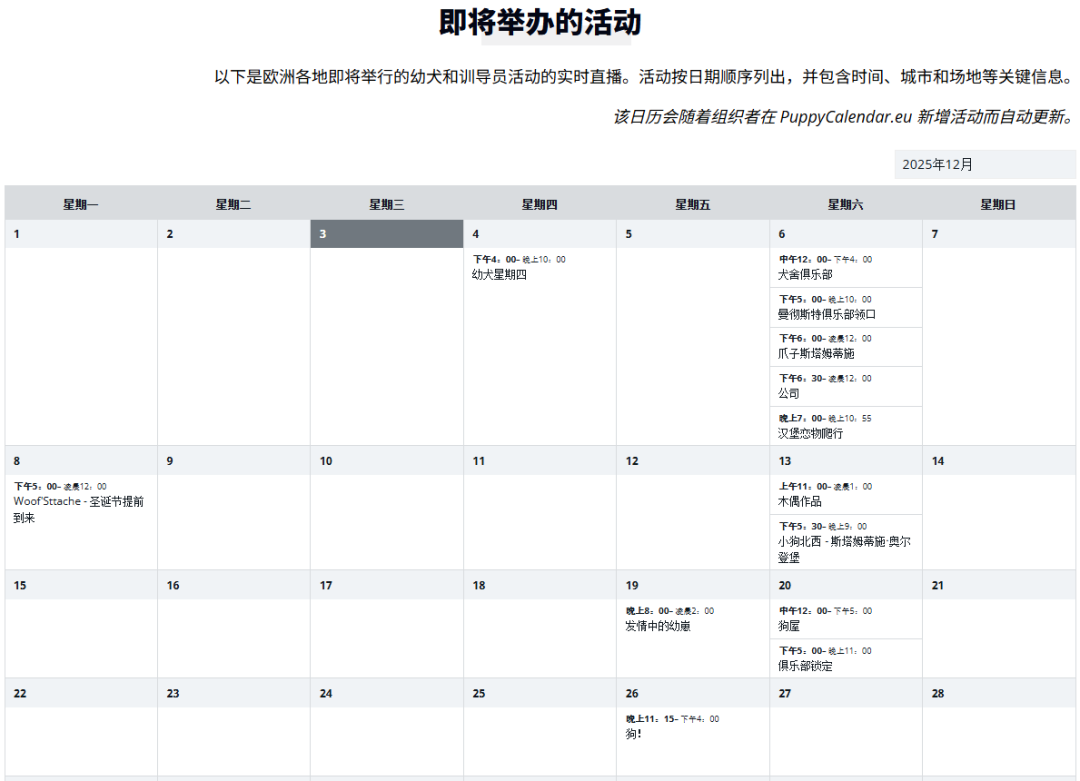Open the Woof'Sttache event on day 8
This screenshot has height=781, width=1080.
click(79, 510)
